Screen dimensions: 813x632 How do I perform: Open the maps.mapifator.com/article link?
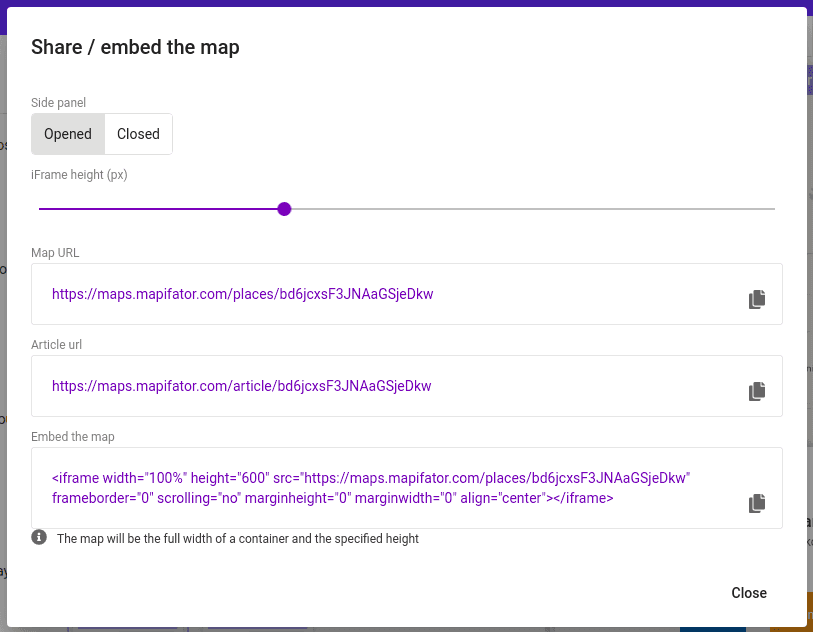click(241, 386)
